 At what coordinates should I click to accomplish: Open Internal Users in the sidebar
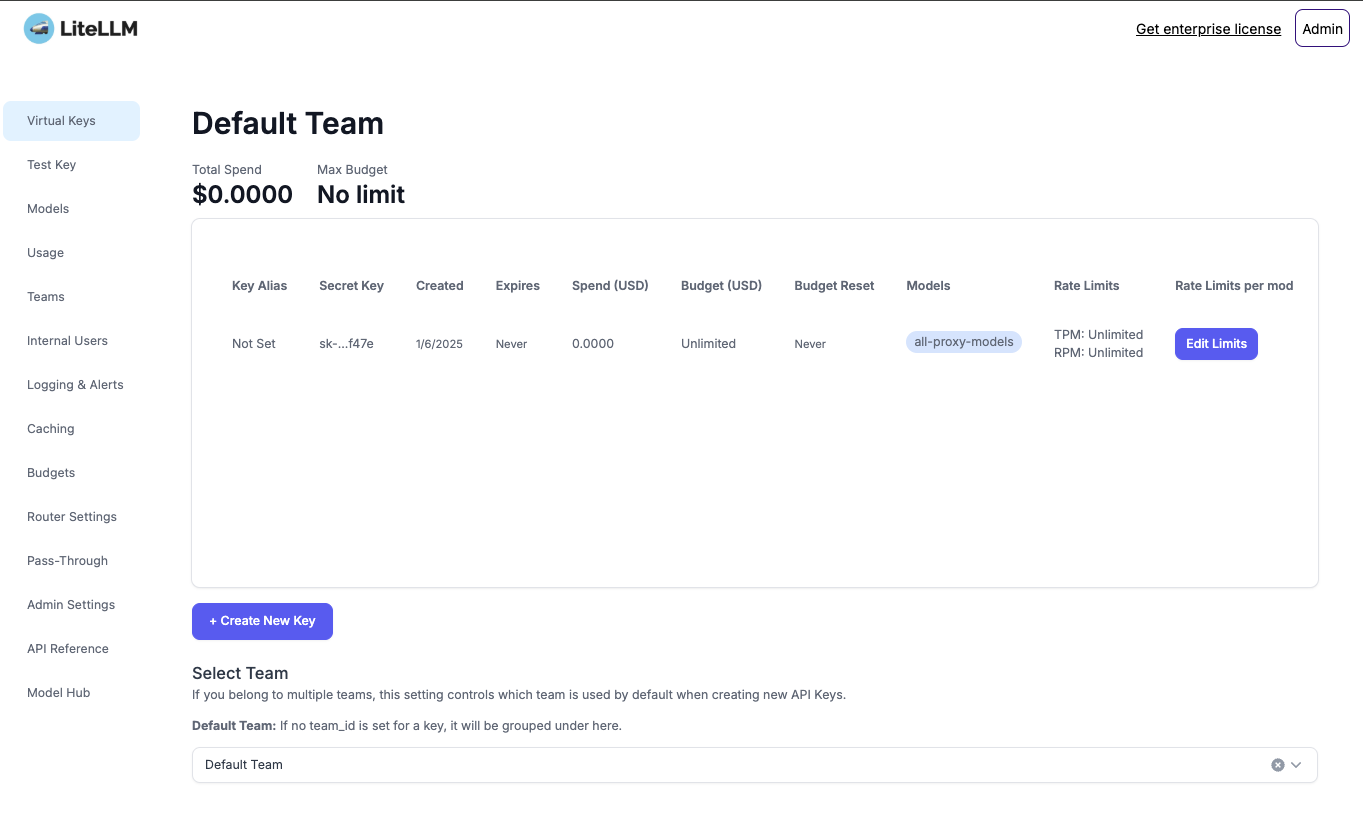(67, 341)
